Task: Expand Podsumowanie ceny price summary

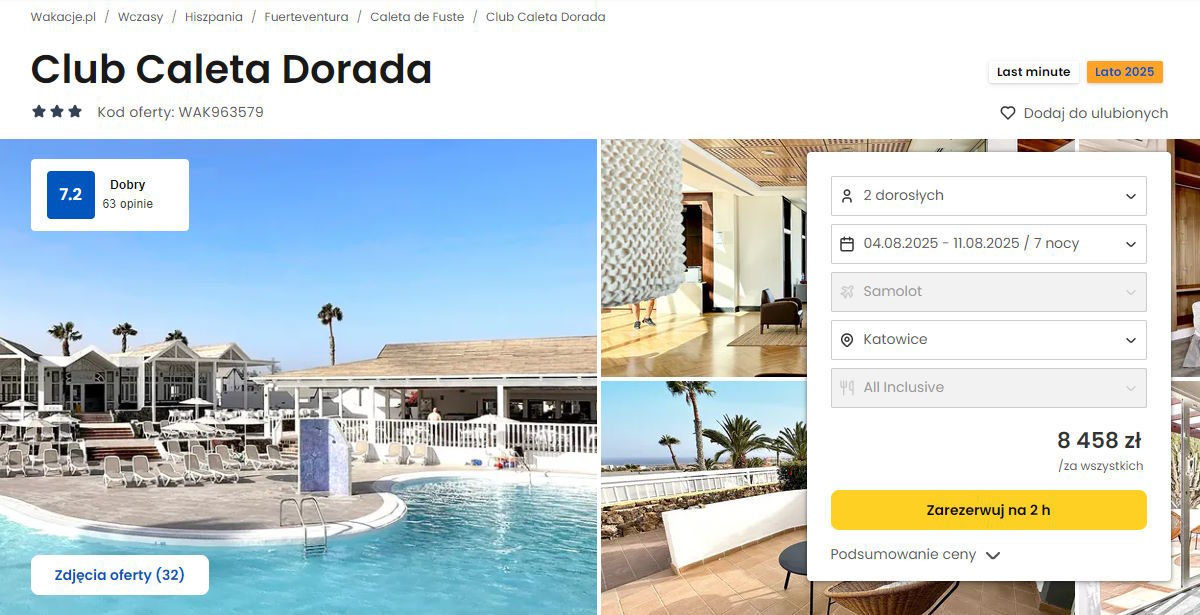Action: 915,555
